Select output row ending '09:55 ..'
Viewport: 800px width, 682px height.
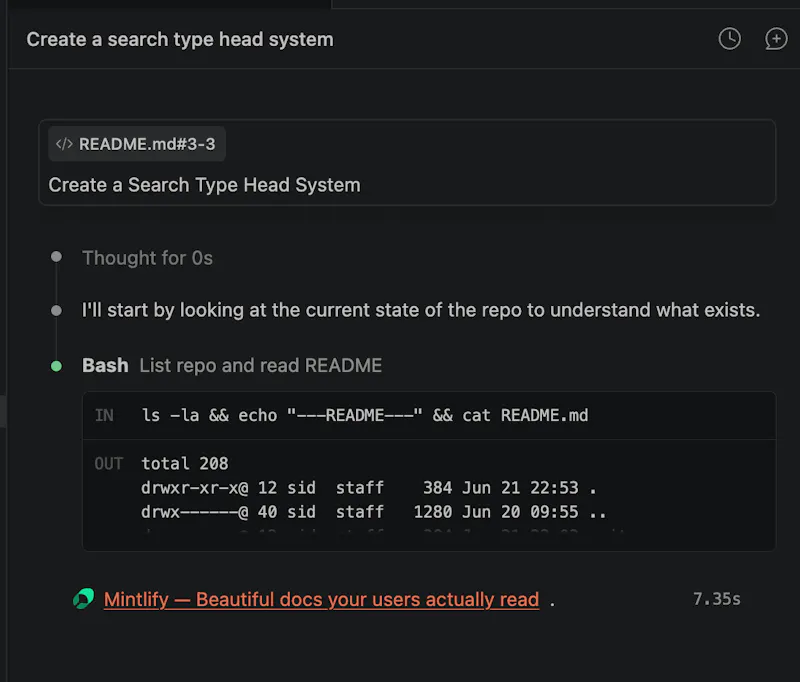pyautogui.click(x=374, y=512)
